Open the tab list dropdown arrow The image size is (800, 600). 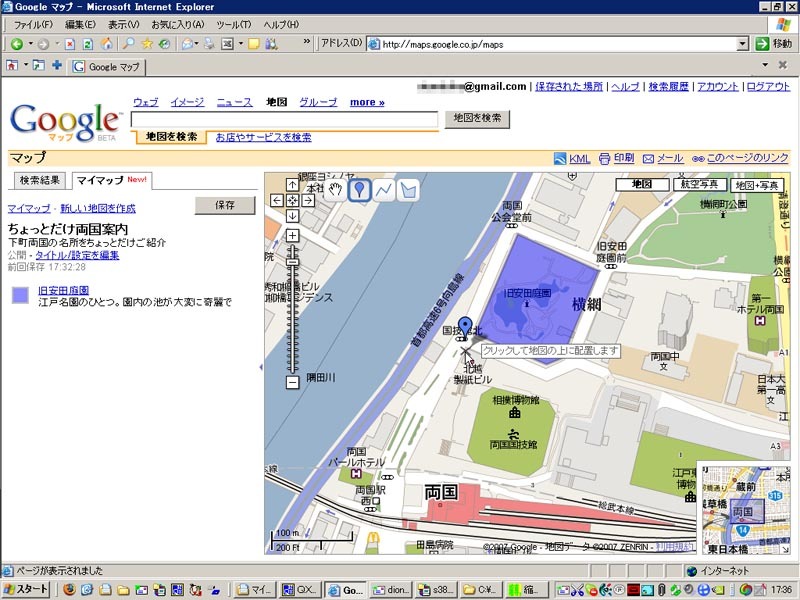(765, 65)
